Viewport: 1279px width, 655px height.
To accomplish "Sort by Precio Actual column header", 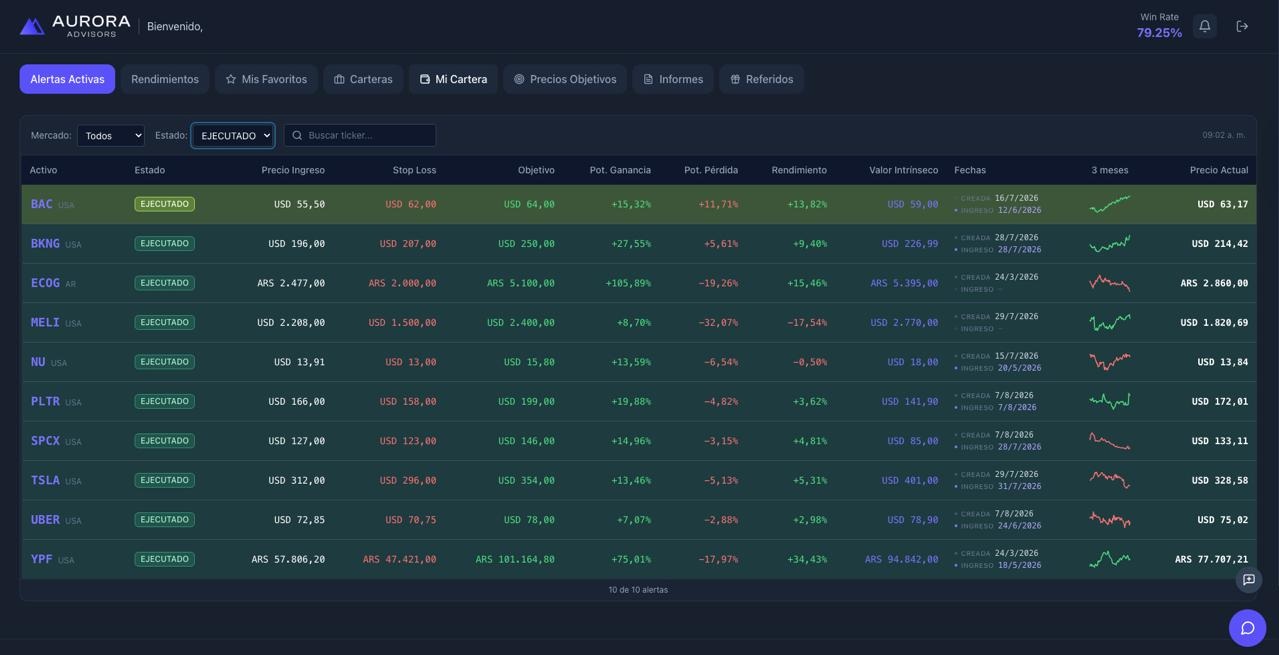I will (x=1219, y=170).
